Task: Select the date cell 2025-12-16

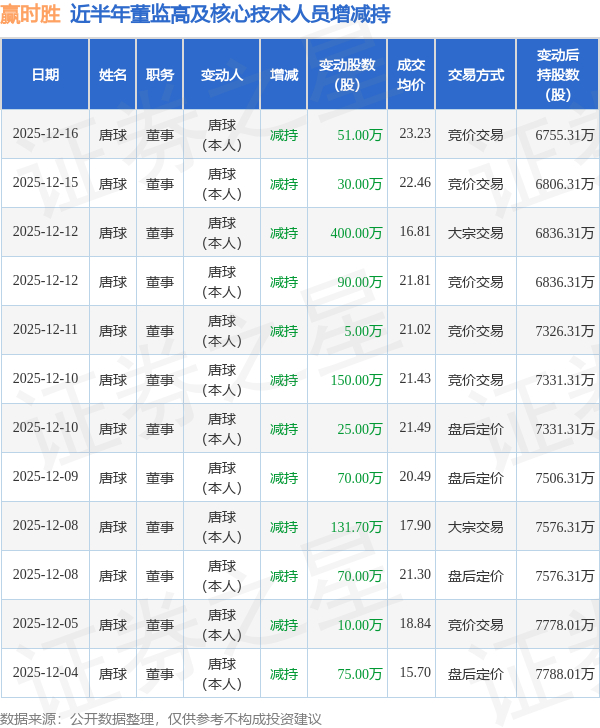Action: [x=46, y=134]
